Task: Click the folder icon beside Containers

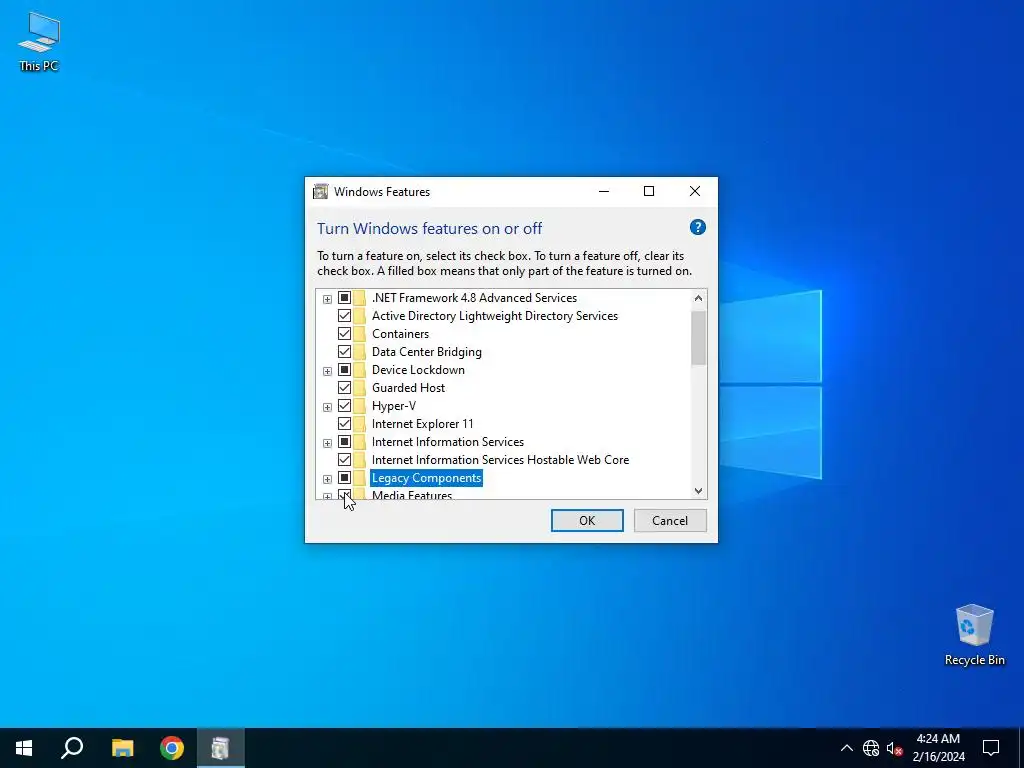Action: pos(359,334)
